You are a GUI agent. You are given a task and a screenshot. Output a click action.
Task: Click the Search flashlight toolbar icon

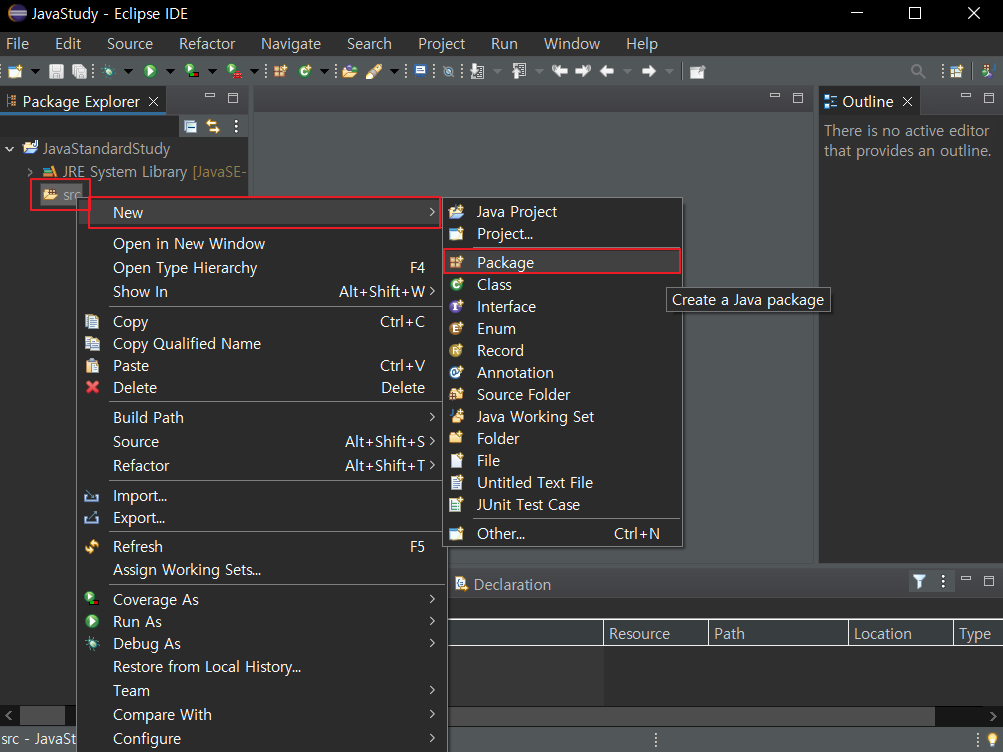coord(374,72)
